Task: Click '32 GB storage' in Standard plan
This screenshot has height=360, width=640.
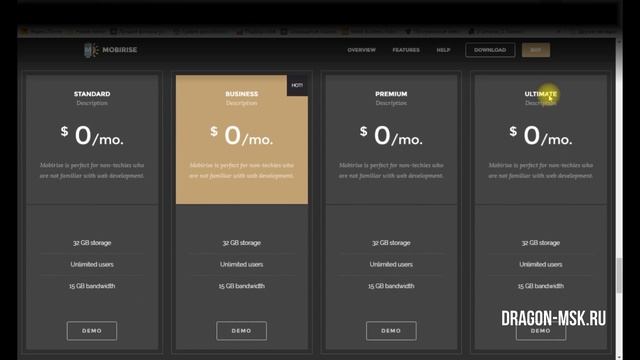Action: coord(92,243)
